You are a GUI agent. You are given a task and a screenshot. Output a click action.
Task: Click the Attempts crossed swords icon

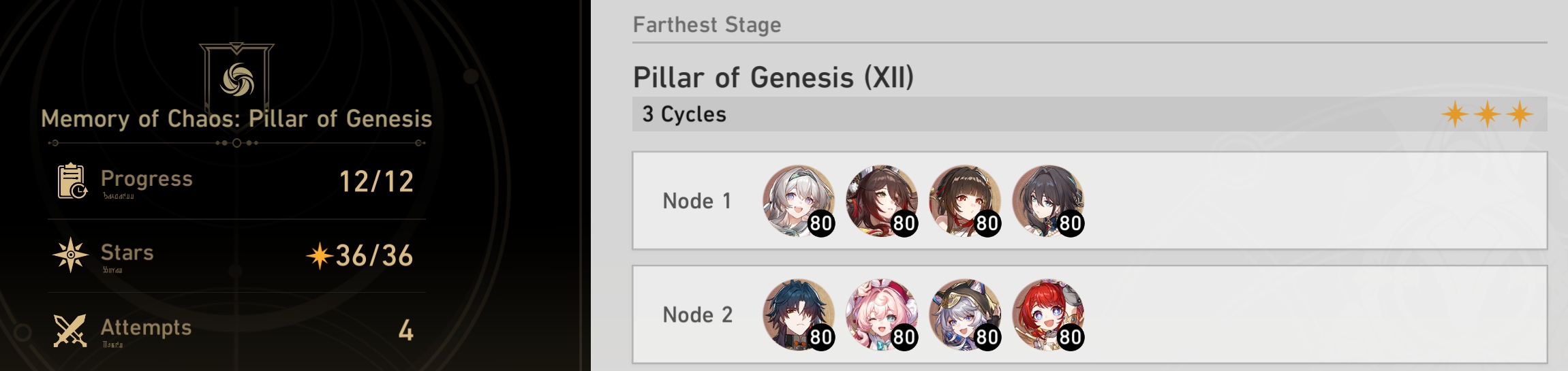point(70,330)
